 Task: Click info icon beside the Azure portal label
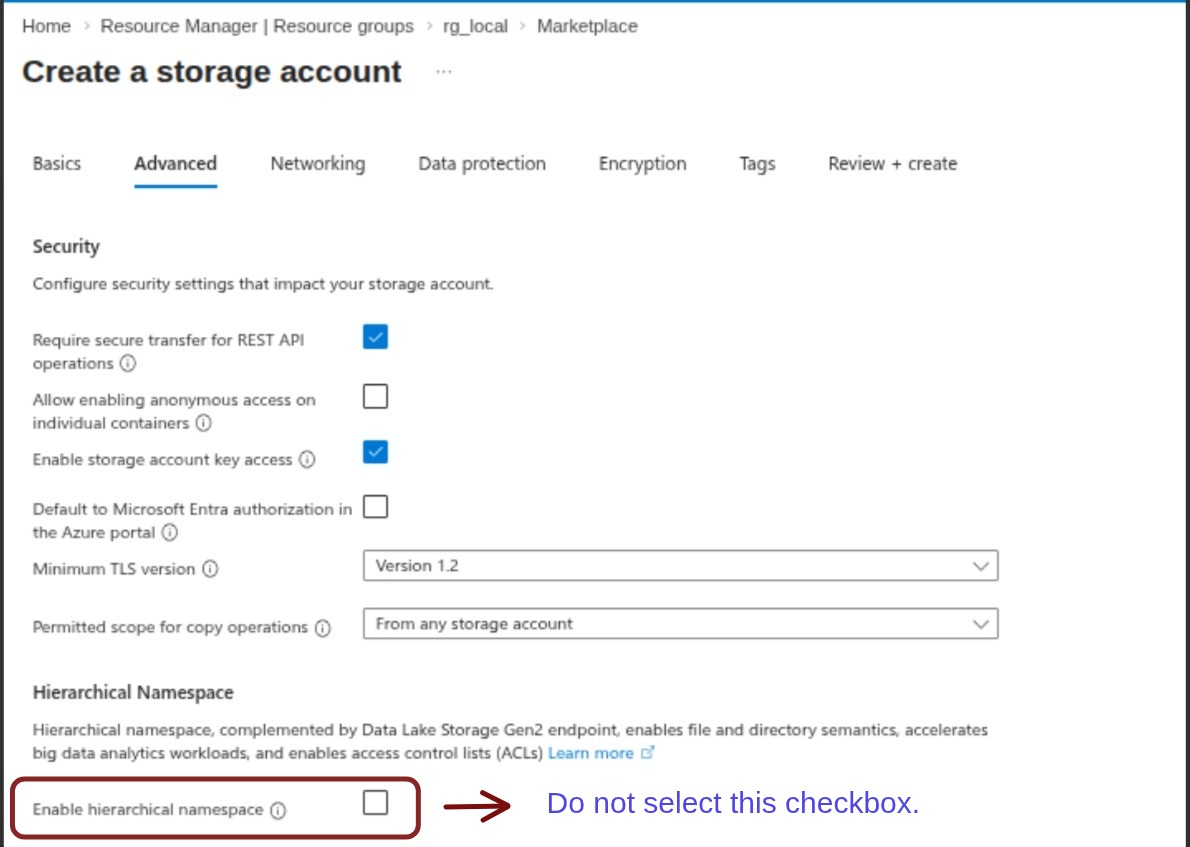(x=170, y=533)
